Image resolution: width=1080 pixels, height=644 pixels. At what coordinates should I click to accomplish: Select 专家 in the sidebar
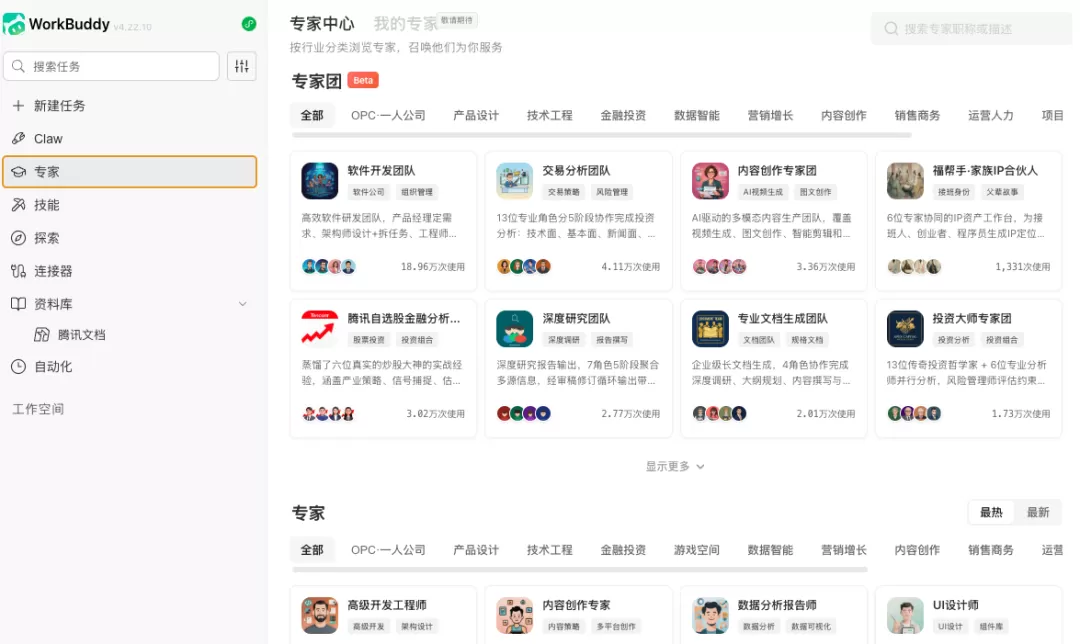click(129, 172)
